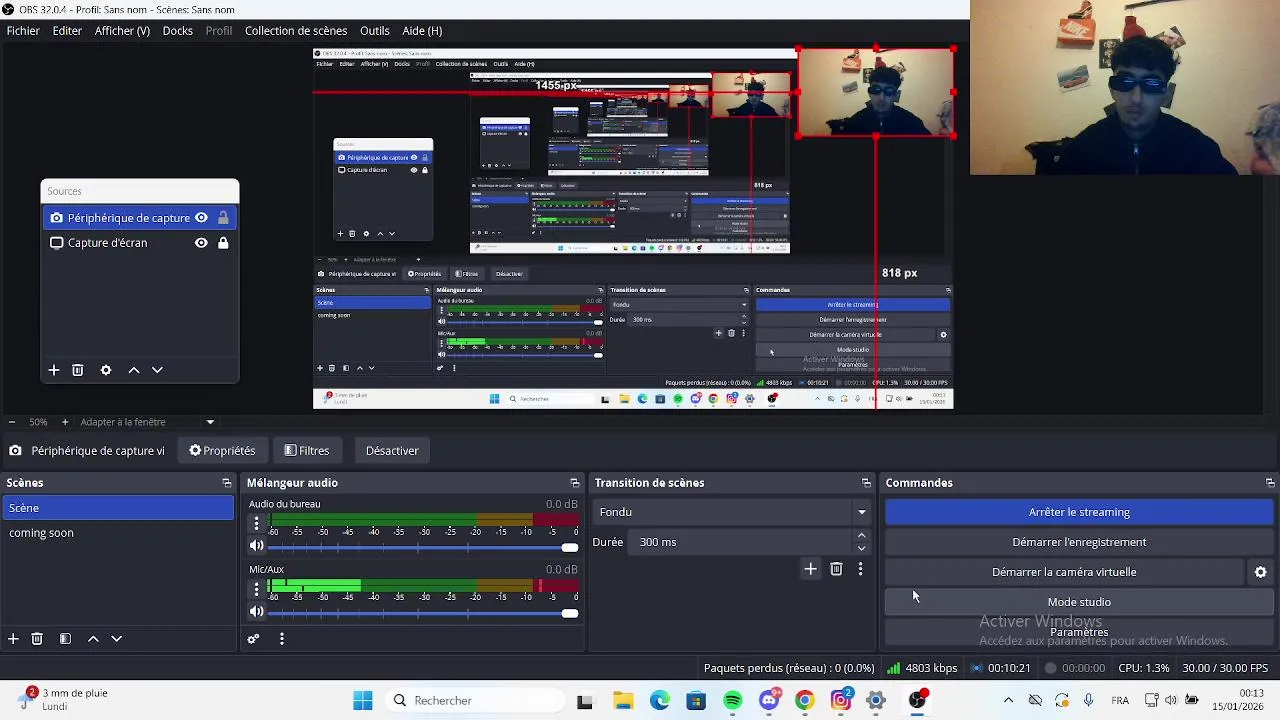Screen dimensions: 1280x720
Task: Click Démarrer la caméra virtuelle
Action: point(1064,572)
